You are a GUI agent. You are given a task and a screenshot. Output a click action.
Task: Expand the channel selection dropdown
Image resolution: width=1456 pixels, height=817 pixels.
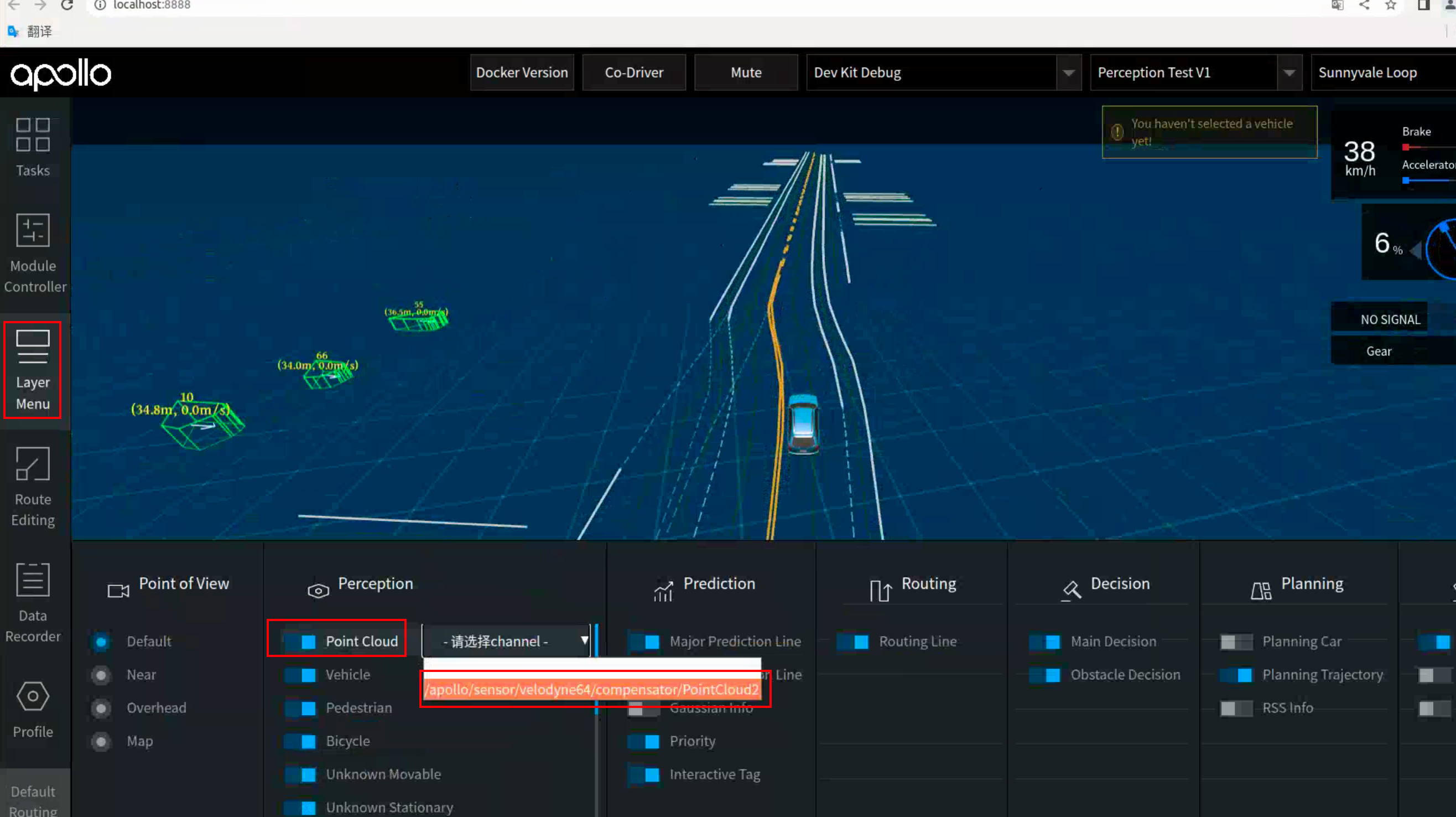click(x=505, y=640)
